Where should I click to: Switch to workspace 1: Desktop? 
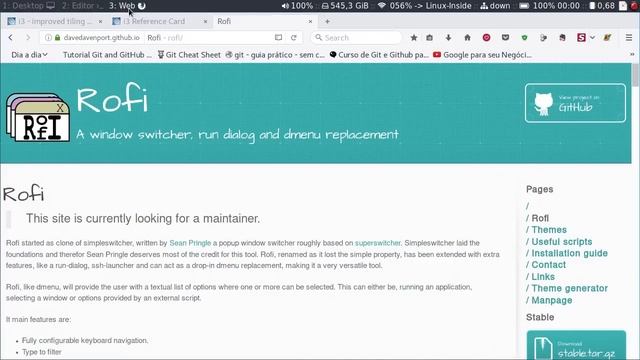click(x=29, y=6)
